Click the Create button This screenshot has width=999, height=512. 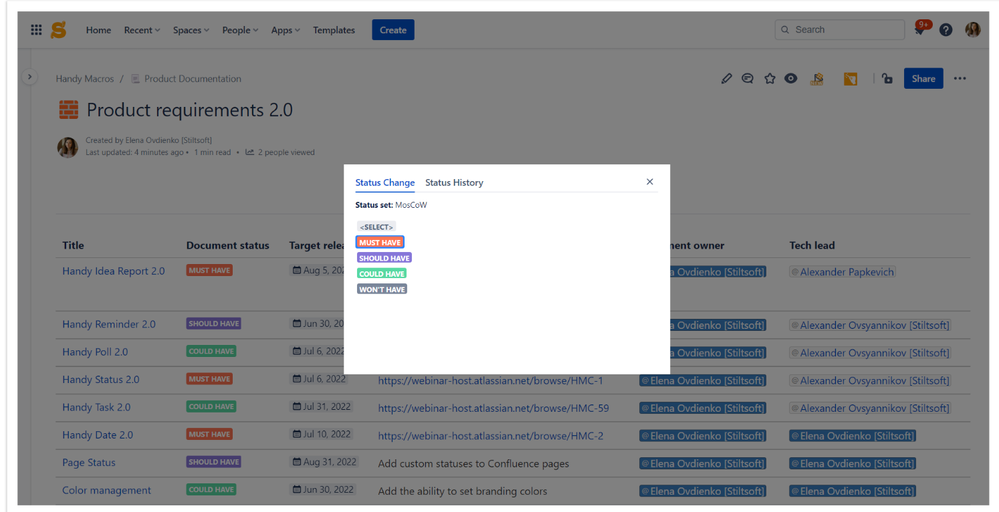click(393, 30)
